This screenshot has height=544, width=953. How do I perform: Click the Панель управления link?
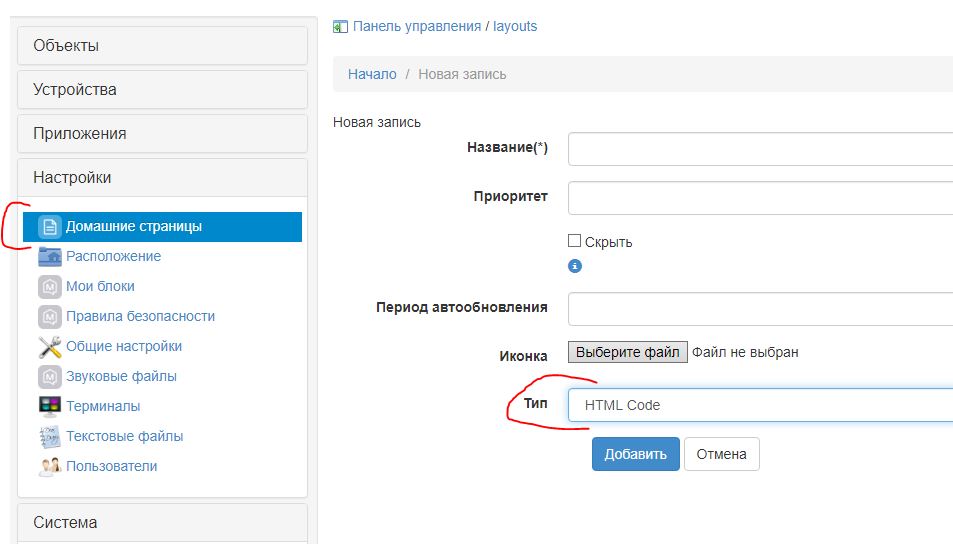(417, 26)
